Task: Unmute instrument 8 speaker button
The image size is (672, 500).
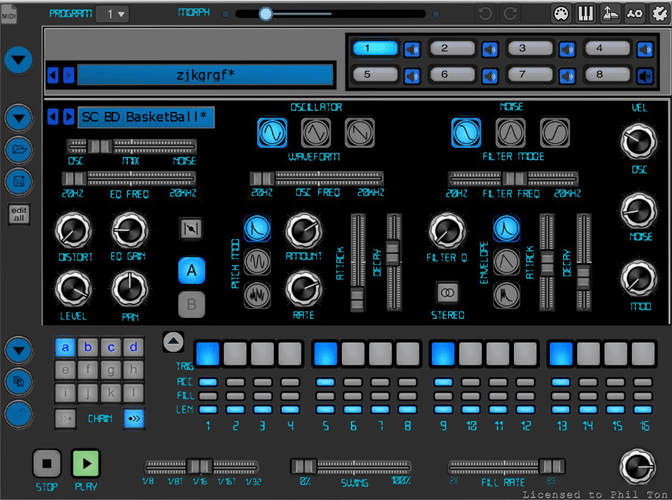Action: click(645, 76)
